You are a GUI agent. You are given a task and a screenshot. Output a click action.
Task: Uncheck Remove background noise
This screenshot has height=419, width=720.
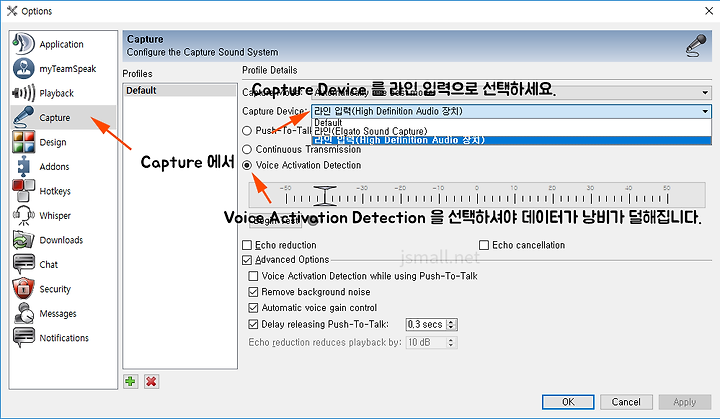click(x=253, y=292)
